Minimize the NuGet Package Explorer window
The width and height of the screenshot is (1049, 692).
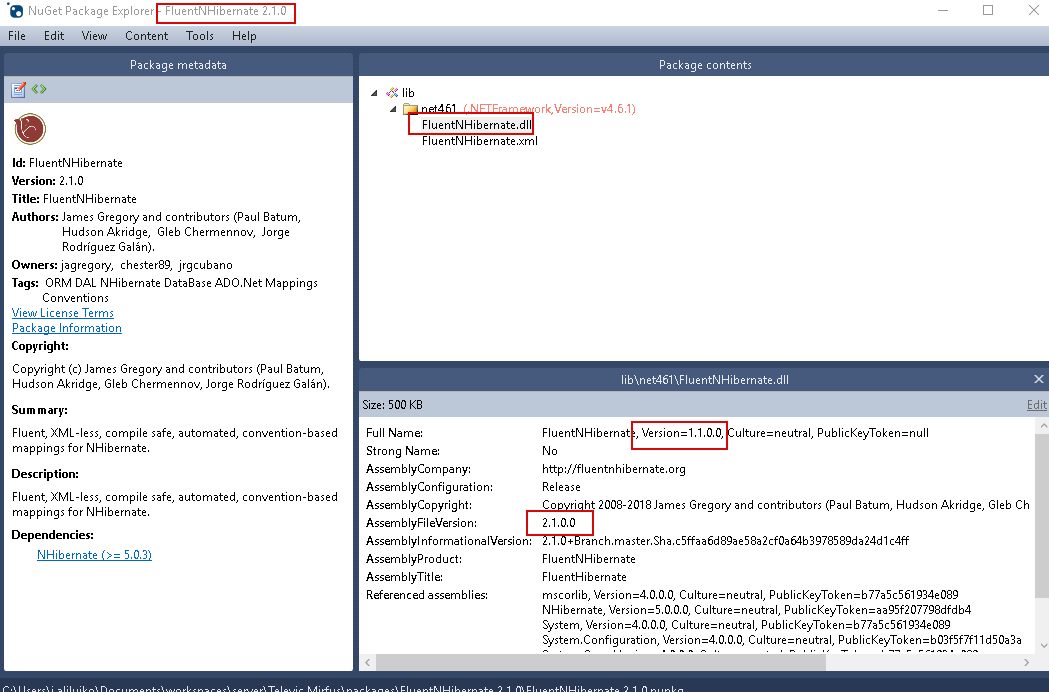click(943, 11)
